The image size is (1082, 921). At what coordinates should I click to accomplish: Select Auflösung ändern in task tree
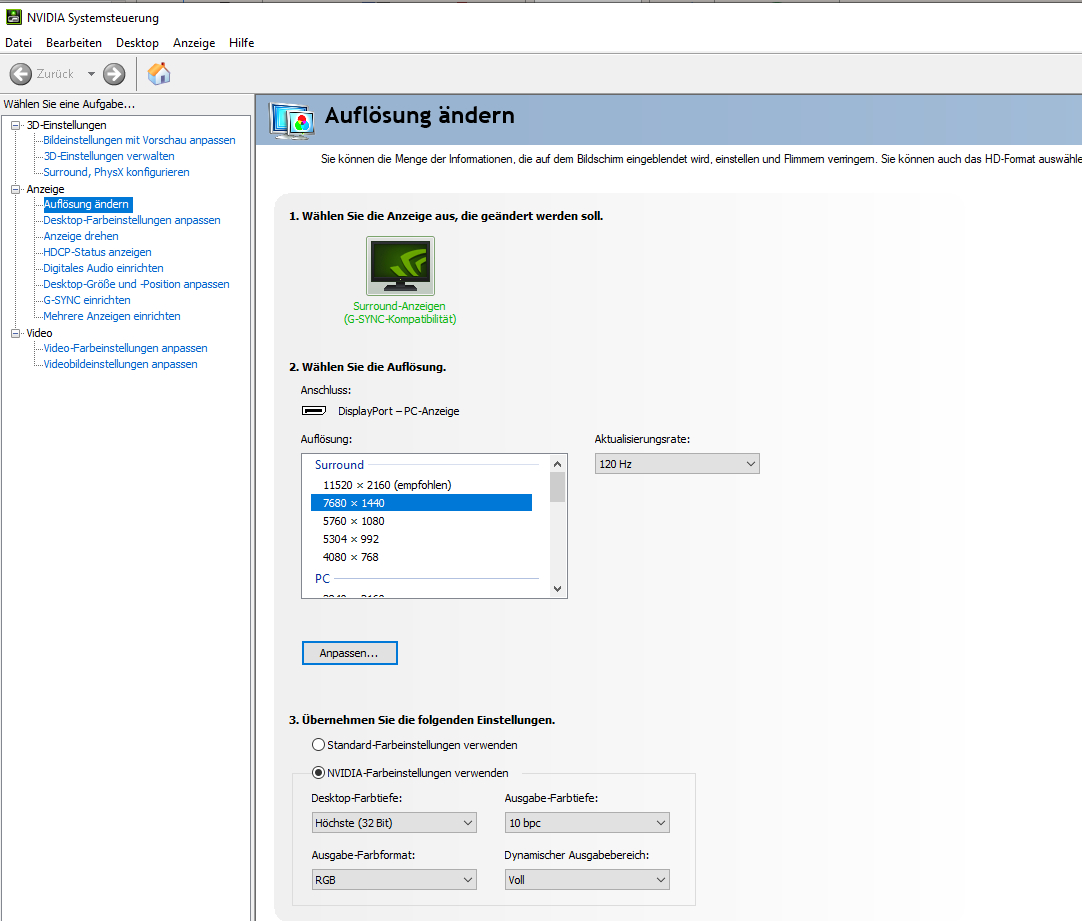tap(87, 204)
